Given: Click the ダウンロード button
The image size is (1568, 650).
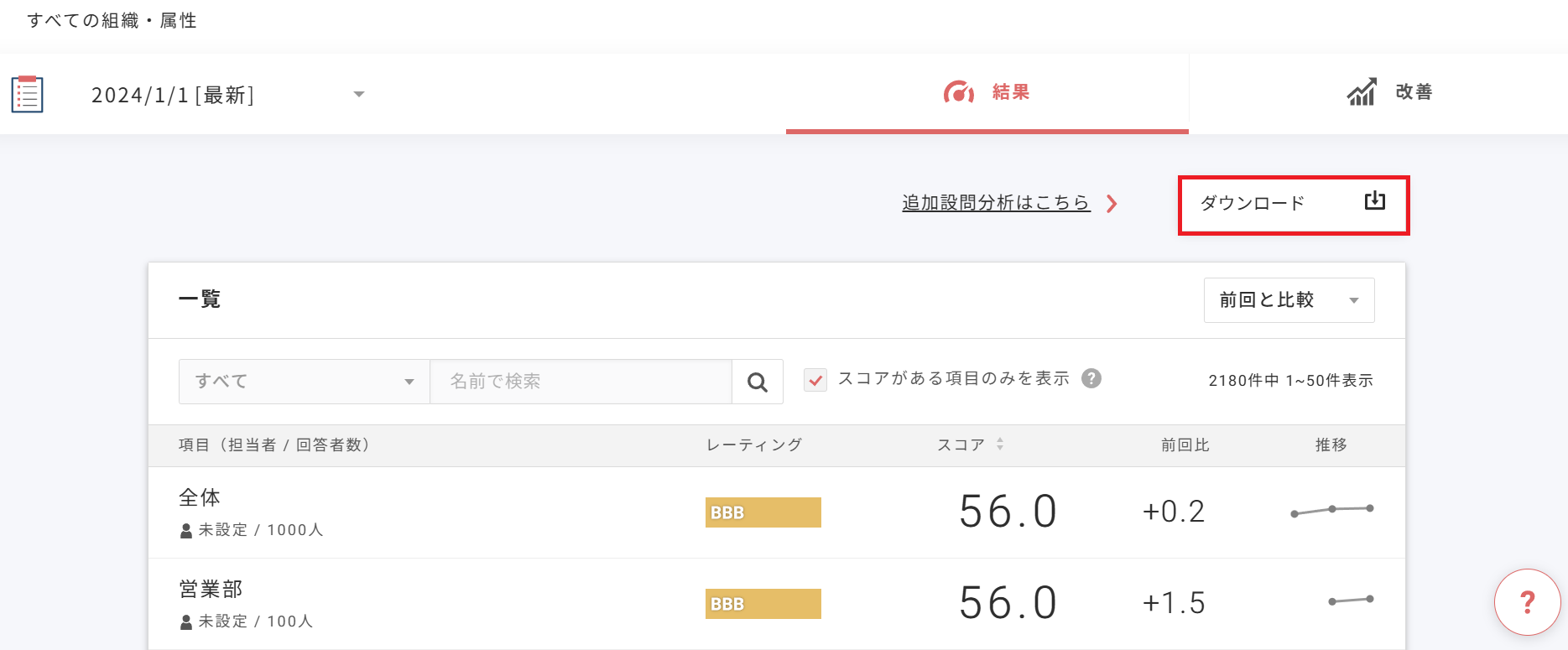Looking at the screenshot, I should (x=1252, y=202).
